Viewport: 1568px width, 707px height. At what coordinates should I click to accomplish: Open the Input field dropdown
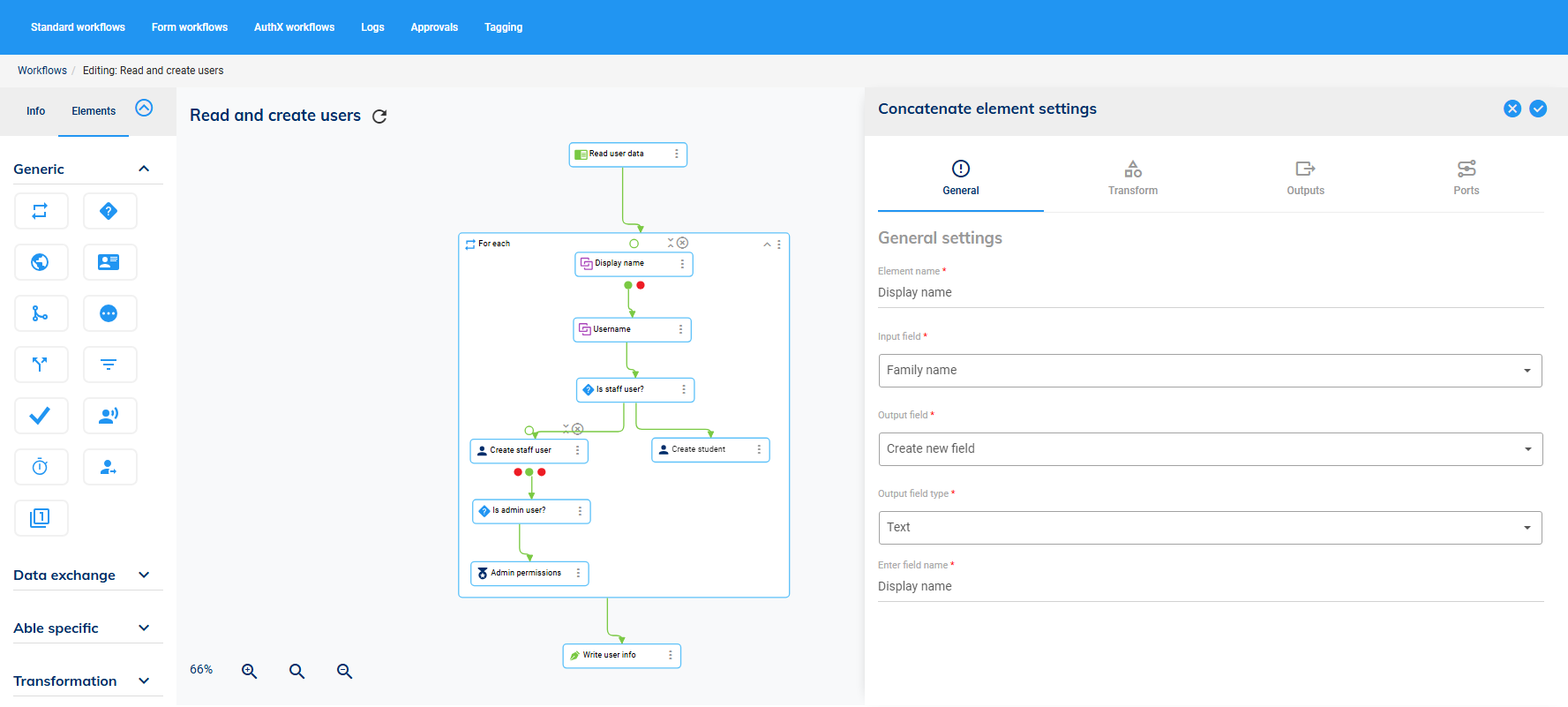[x=1210, y=371]
